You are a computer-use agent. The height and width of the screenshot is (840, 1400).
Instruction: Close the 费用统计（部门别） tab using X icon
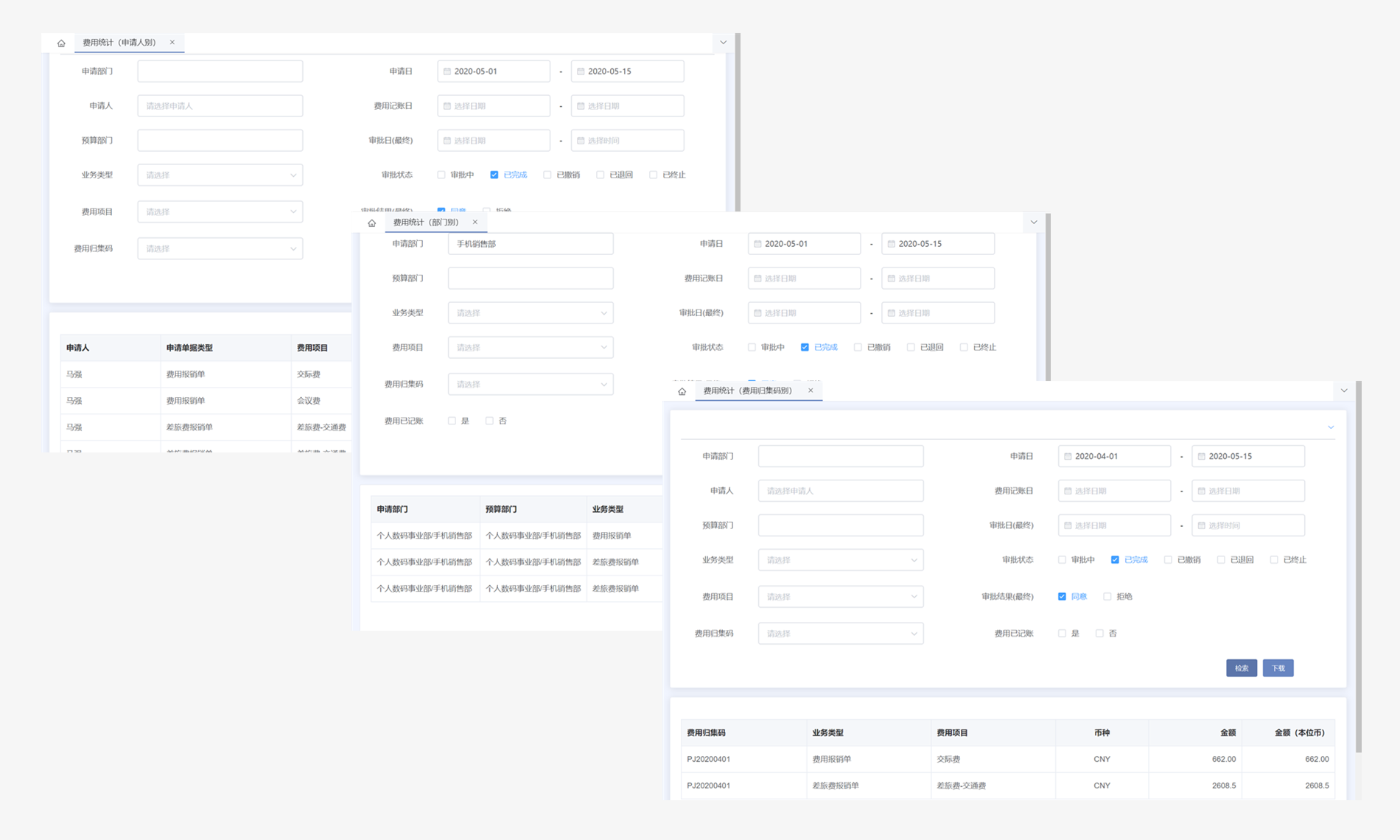pyautogui.click(x=475, y=223)
